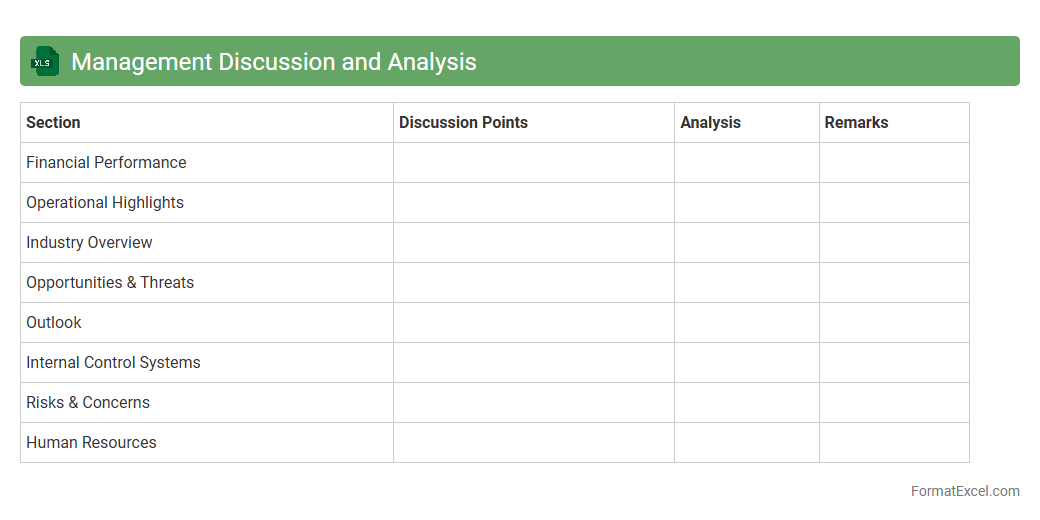Click Discussion Points cell for Financial Performance

tap(533, 162)
